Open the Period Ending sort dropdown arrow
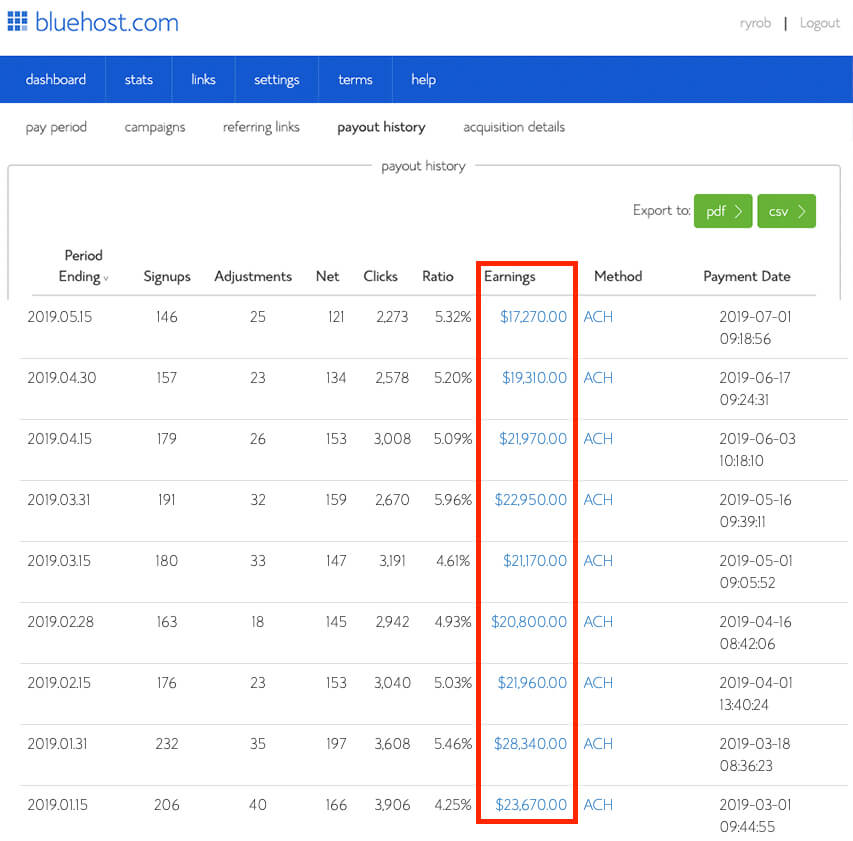 pyautogui.click(x=106, y=278)
